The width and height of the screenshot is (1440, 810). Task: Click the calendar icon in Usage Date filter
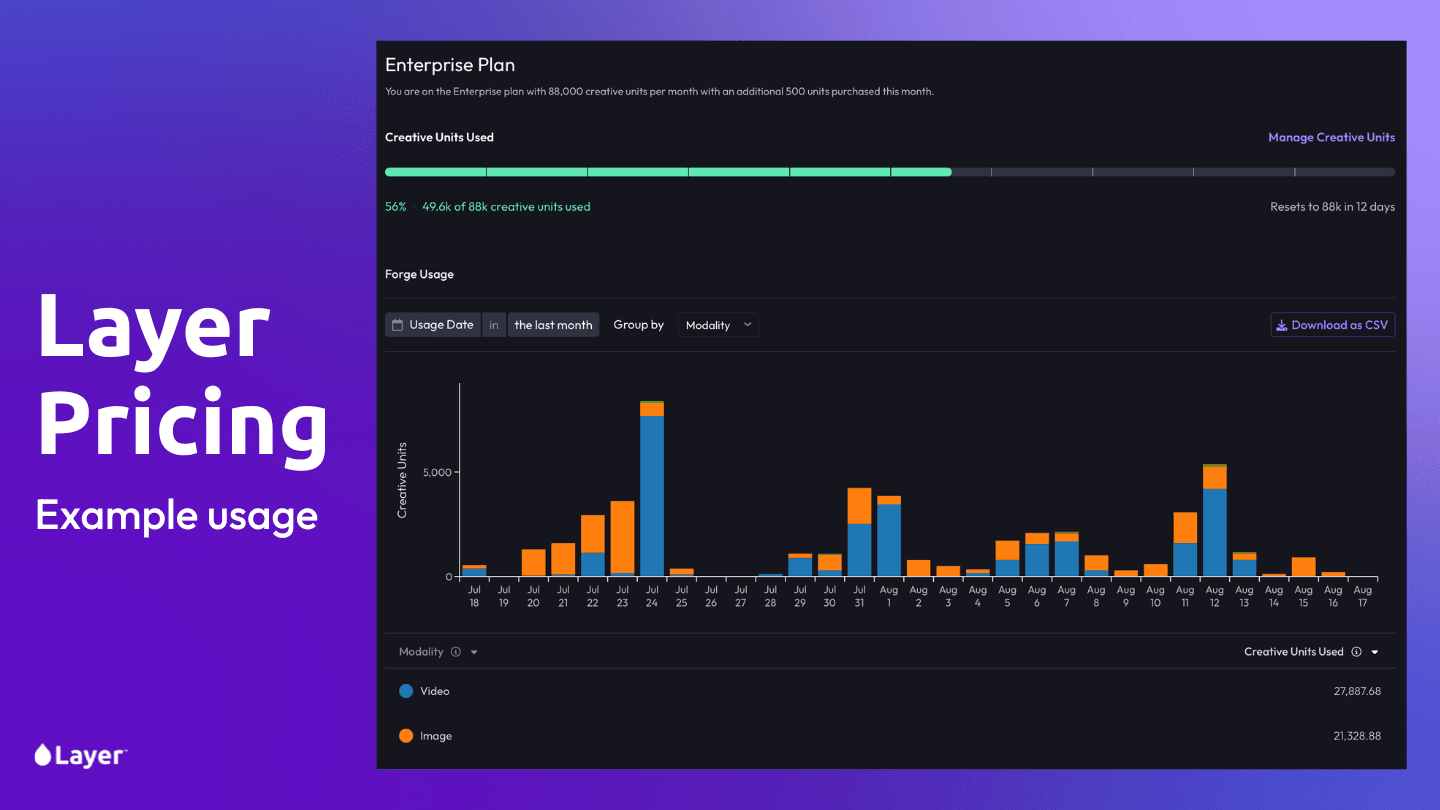397,325
